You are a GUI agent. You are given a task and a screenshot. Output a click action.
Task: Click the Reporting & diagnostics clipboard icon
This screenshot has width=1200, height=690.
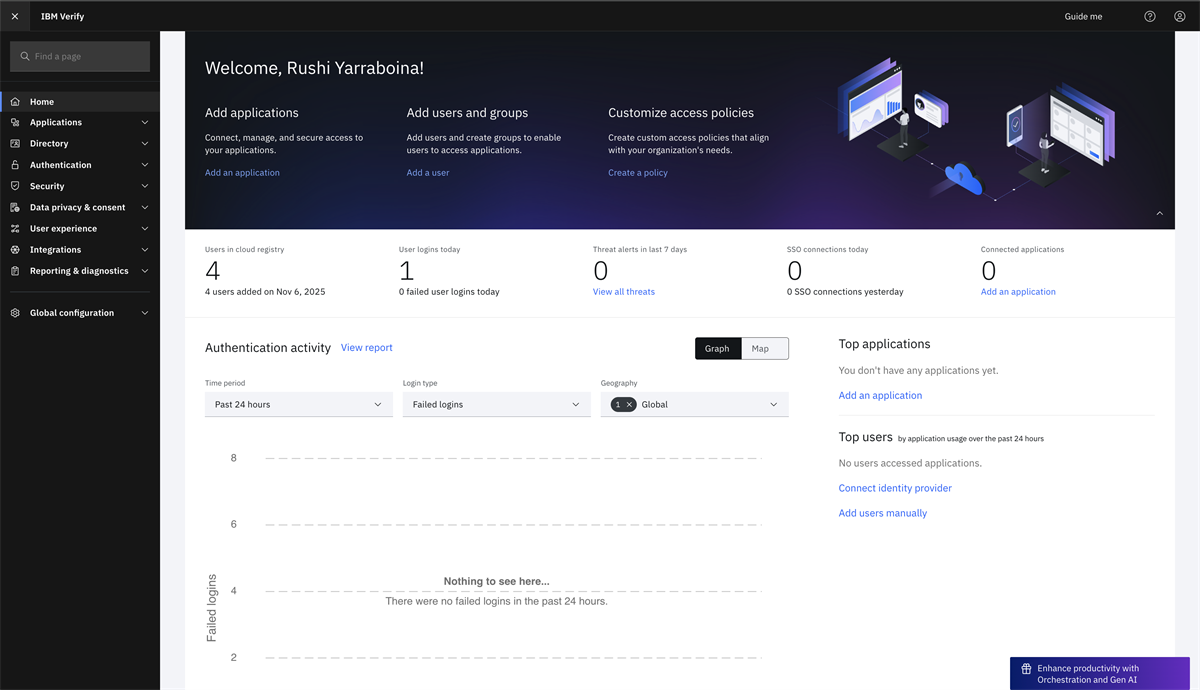click(15, 270)
